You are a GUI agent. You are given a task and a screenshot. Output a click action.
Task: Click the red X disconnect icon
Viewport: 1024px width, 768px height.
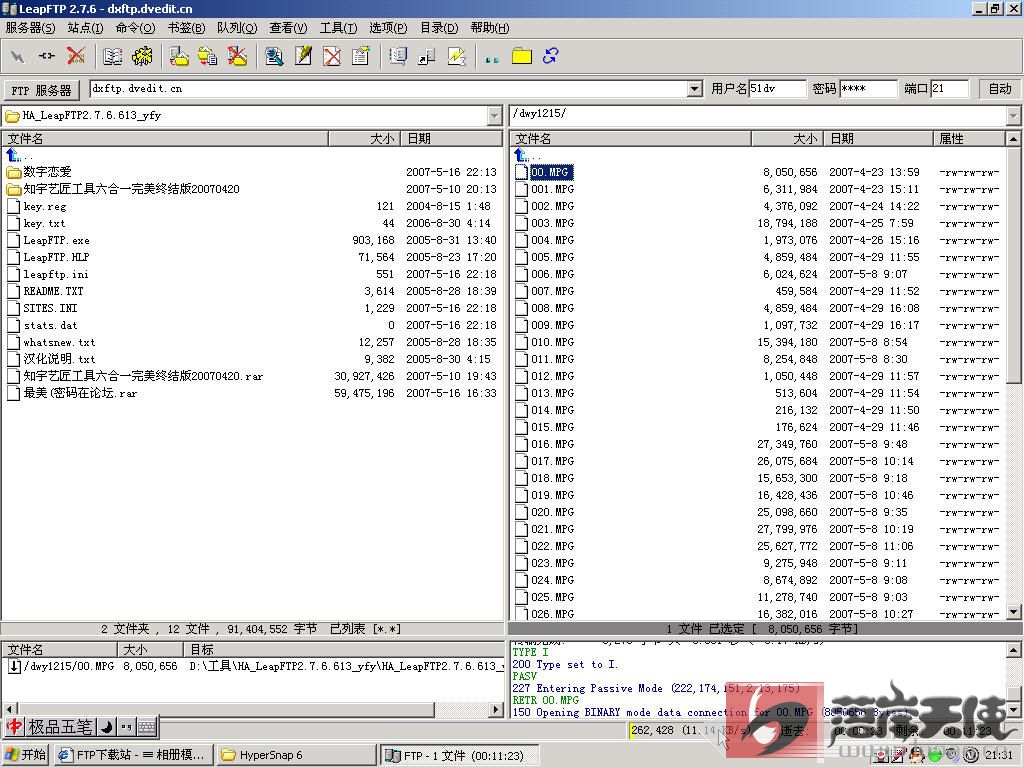tap(76, 57)
